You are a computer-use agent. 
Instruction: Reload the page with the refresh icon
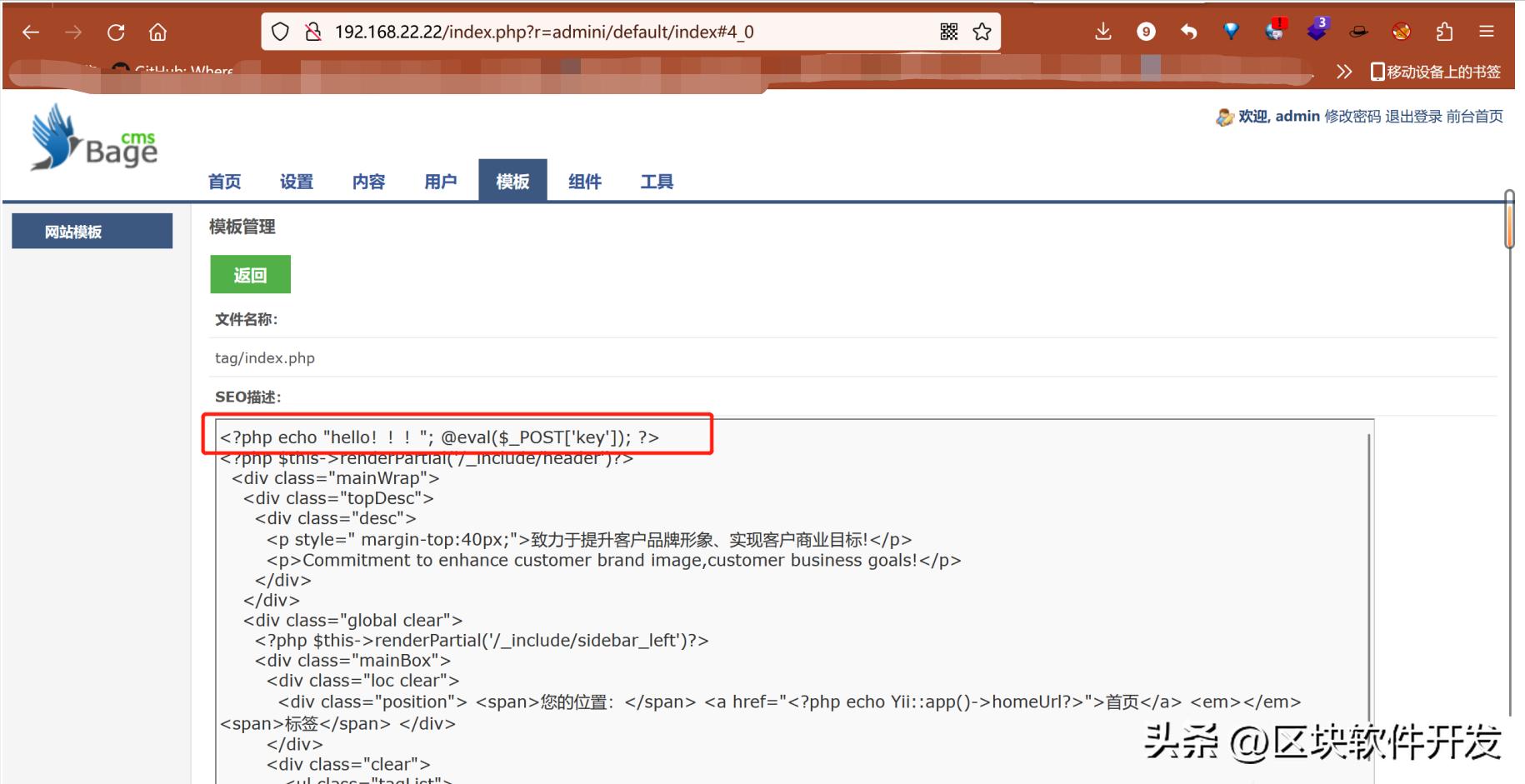pos(116,32)
